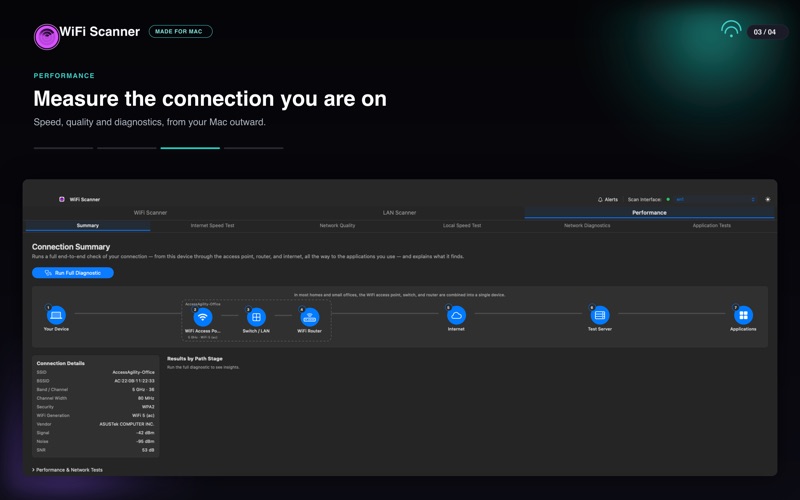Open the Network Diagnostics tab
The image size is (800, 500).
click(587, 226)
